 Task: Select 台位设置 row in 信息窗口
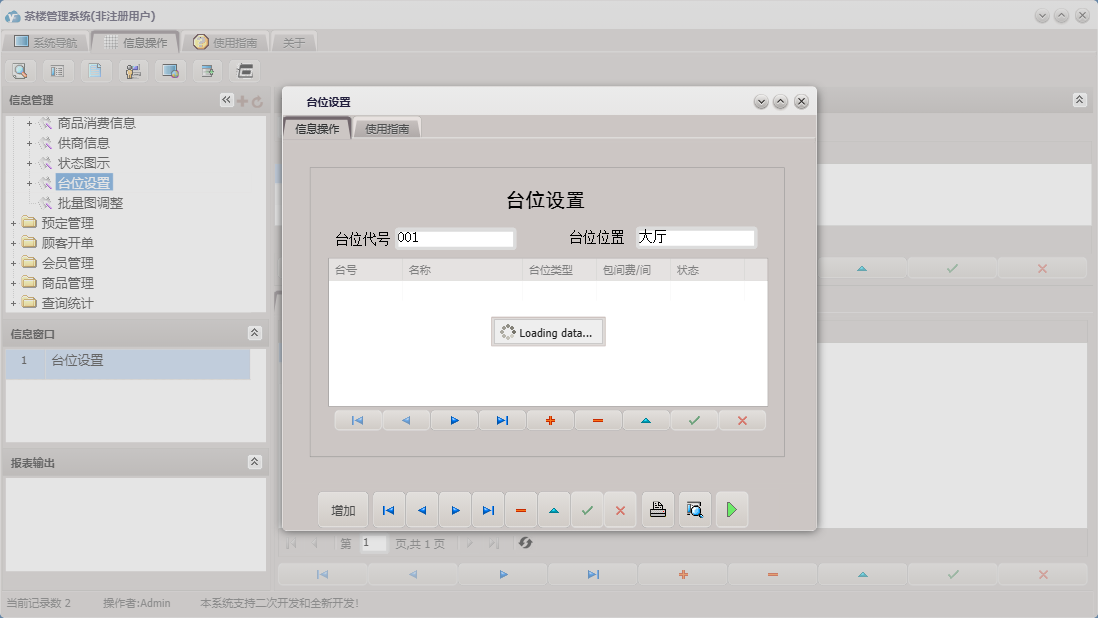(x=128, y=364)
